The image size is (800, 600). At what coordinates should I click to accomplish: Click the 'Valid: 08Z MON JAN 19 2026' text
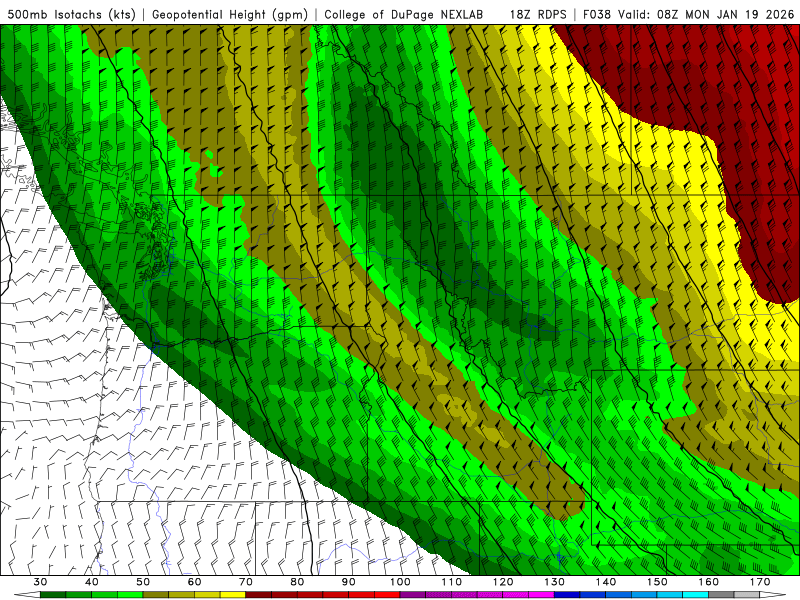706,14
